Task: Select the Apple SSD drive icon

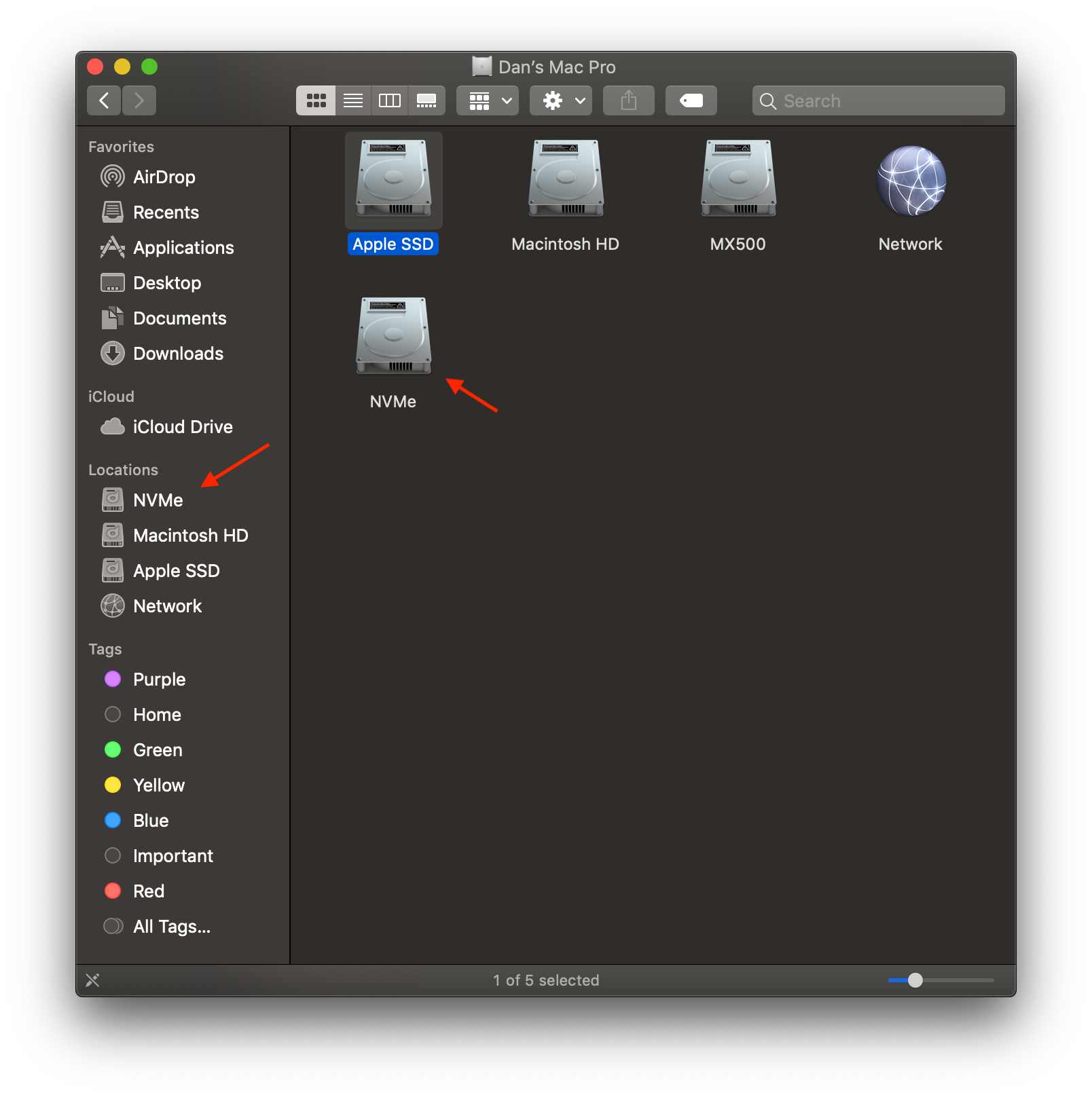Action: tap(394, 179)
